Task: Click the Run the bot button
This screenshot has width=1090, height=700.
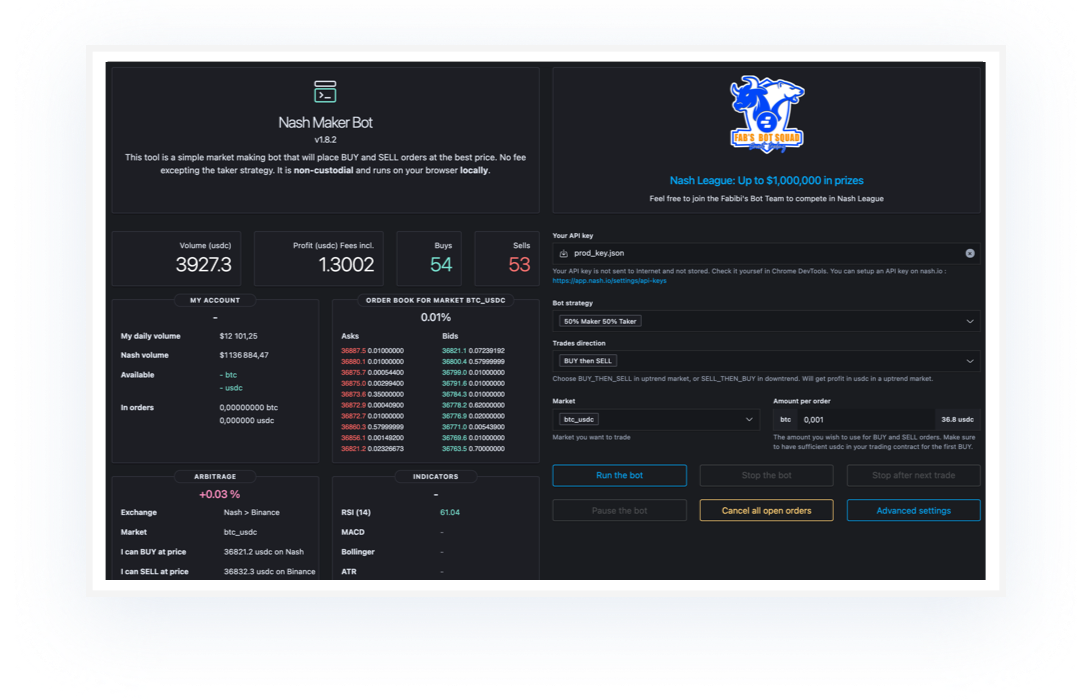Action: (x=619, y=475)
